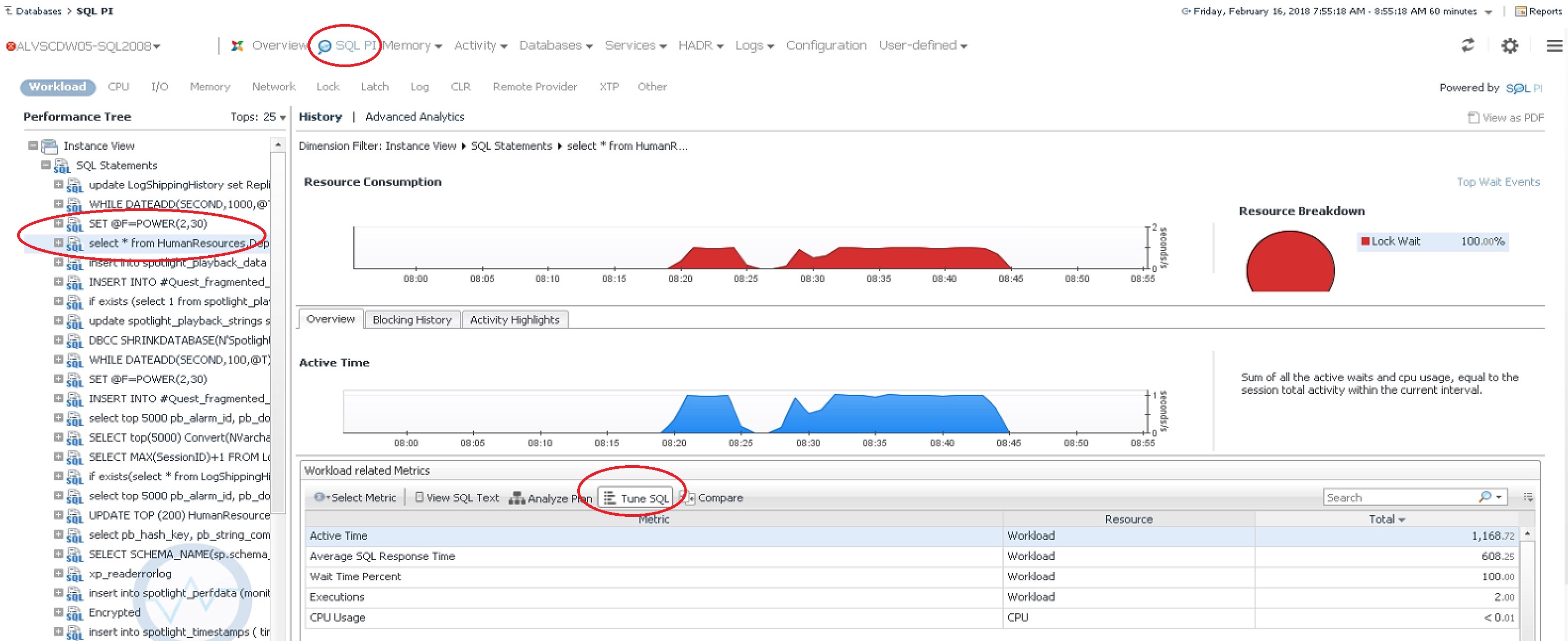The height and width of the screenshot is (641, 1568).
Task: Open the Top Wait Events link
Action: 1498,181
